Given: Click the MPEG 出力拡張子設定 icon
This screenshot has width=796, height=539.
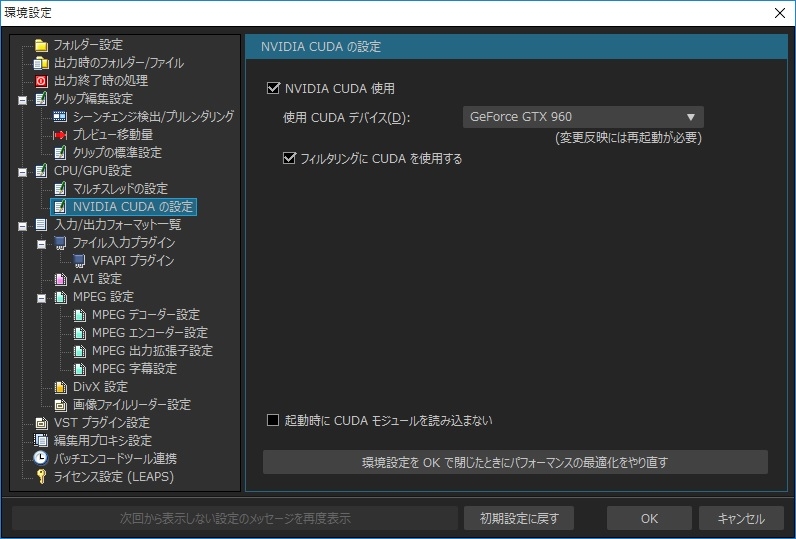Looking at the screenshot, I should (79, 351).
